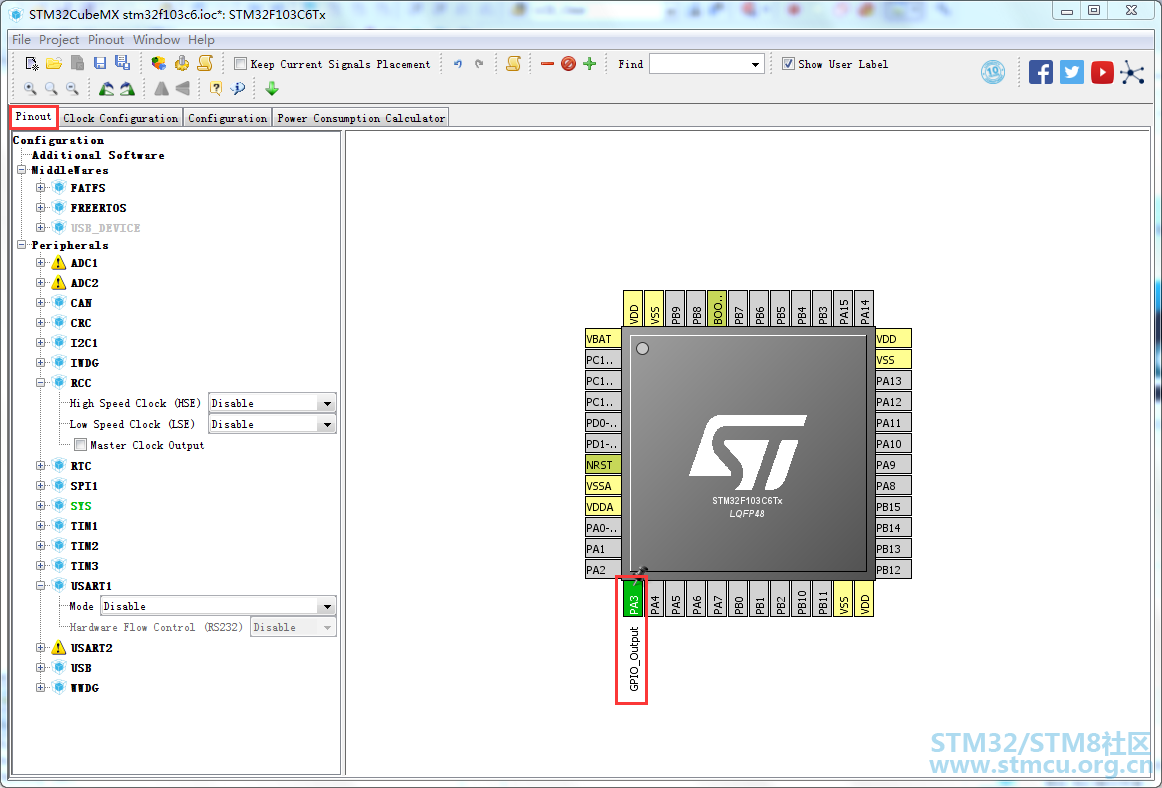Collapse the RCC tree node

tap(41, 383)
